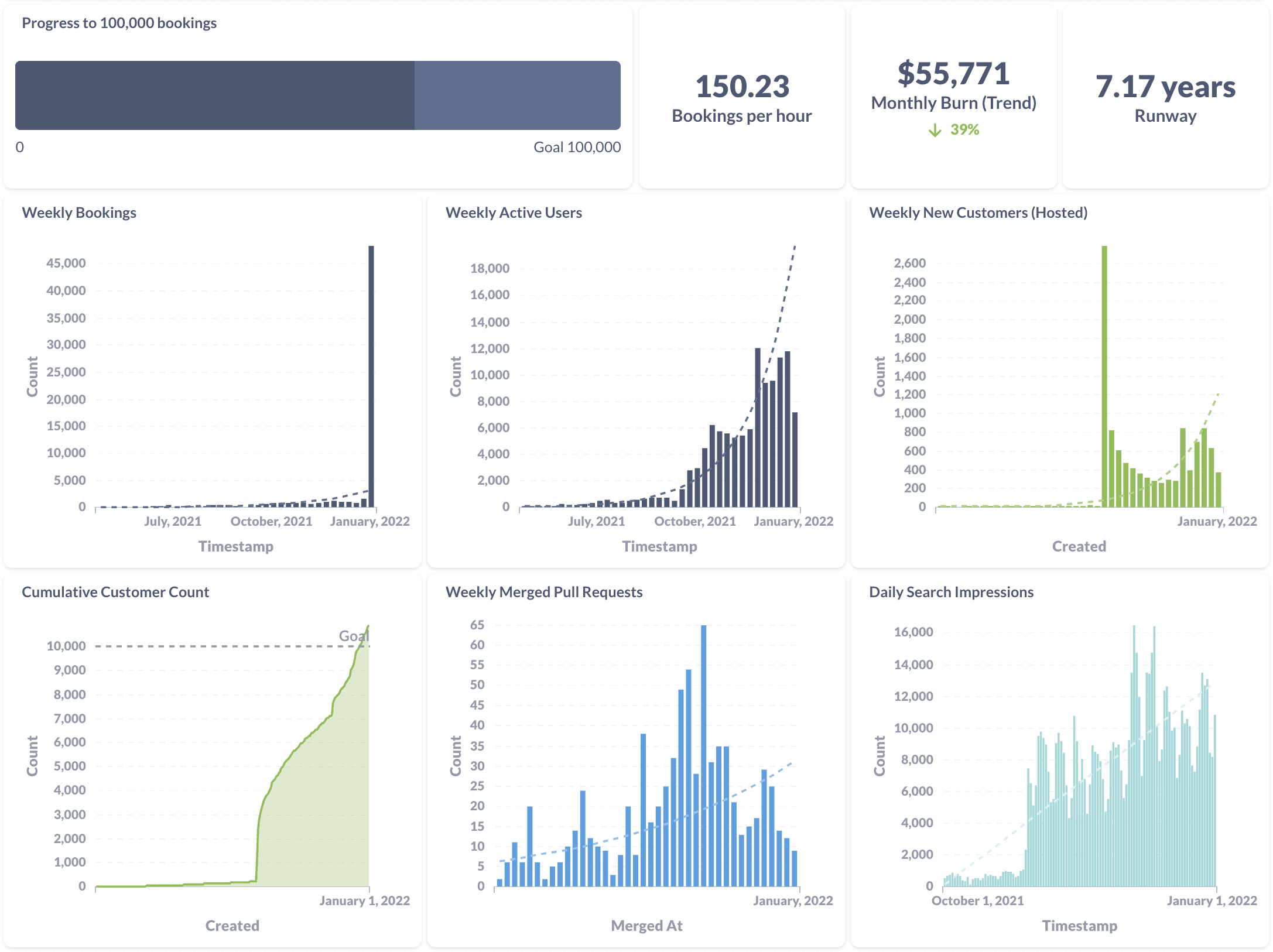Click the tallest green bar in Weekly New Customers

pyautogui.click(x=1104, y=376)
